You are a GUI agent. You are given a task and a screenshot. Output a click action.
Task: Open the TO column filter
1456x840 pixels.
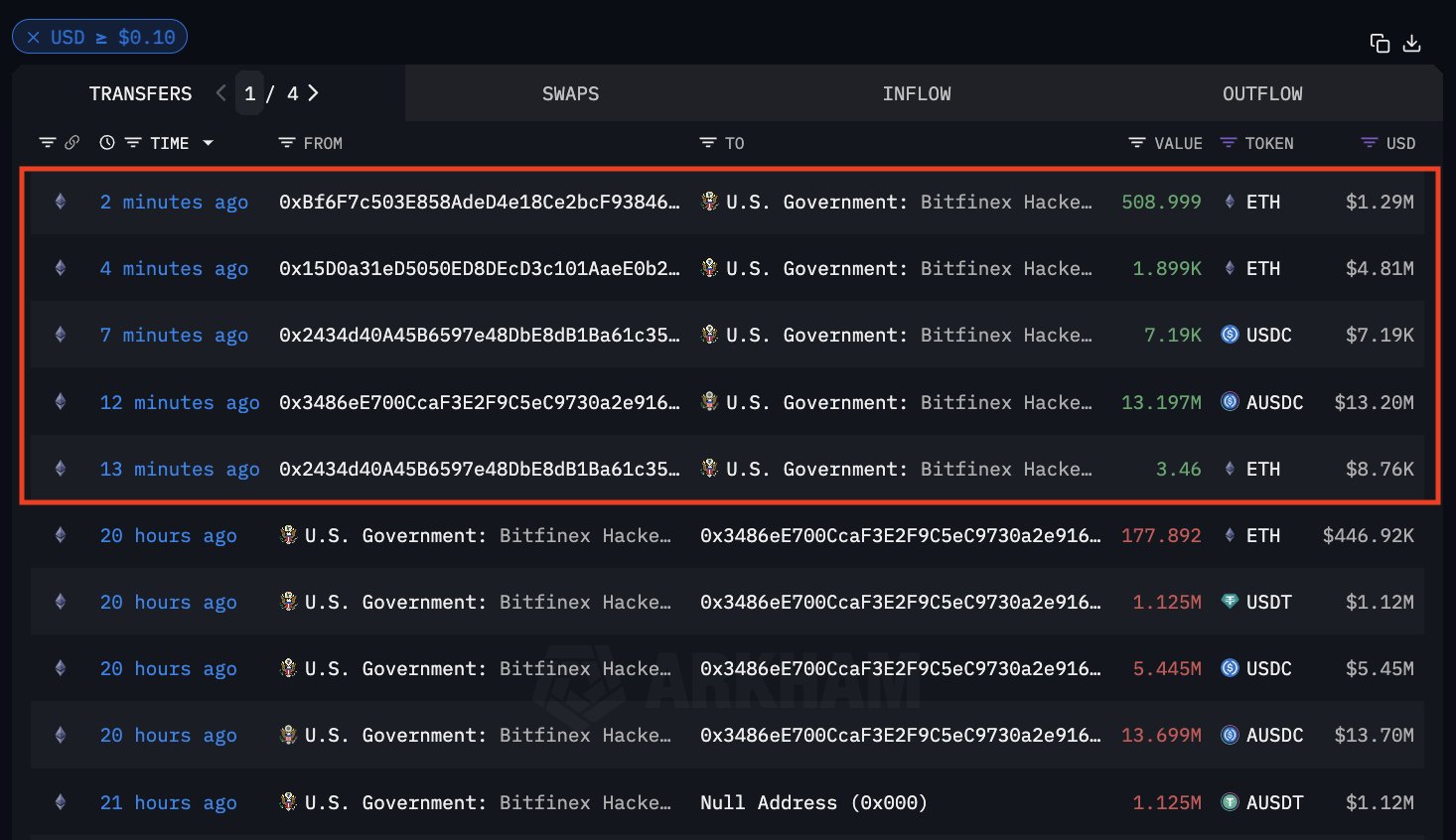point(708,143)
